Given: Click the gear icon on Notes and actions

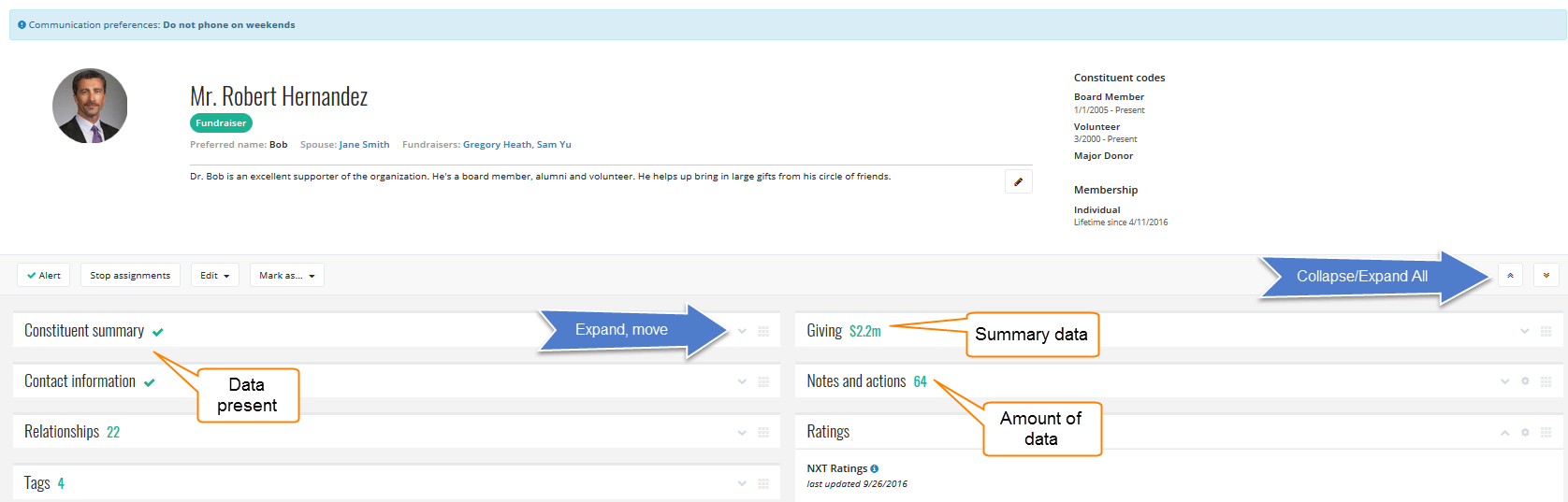Looking at the screenshot, I should coord(1525,381).
